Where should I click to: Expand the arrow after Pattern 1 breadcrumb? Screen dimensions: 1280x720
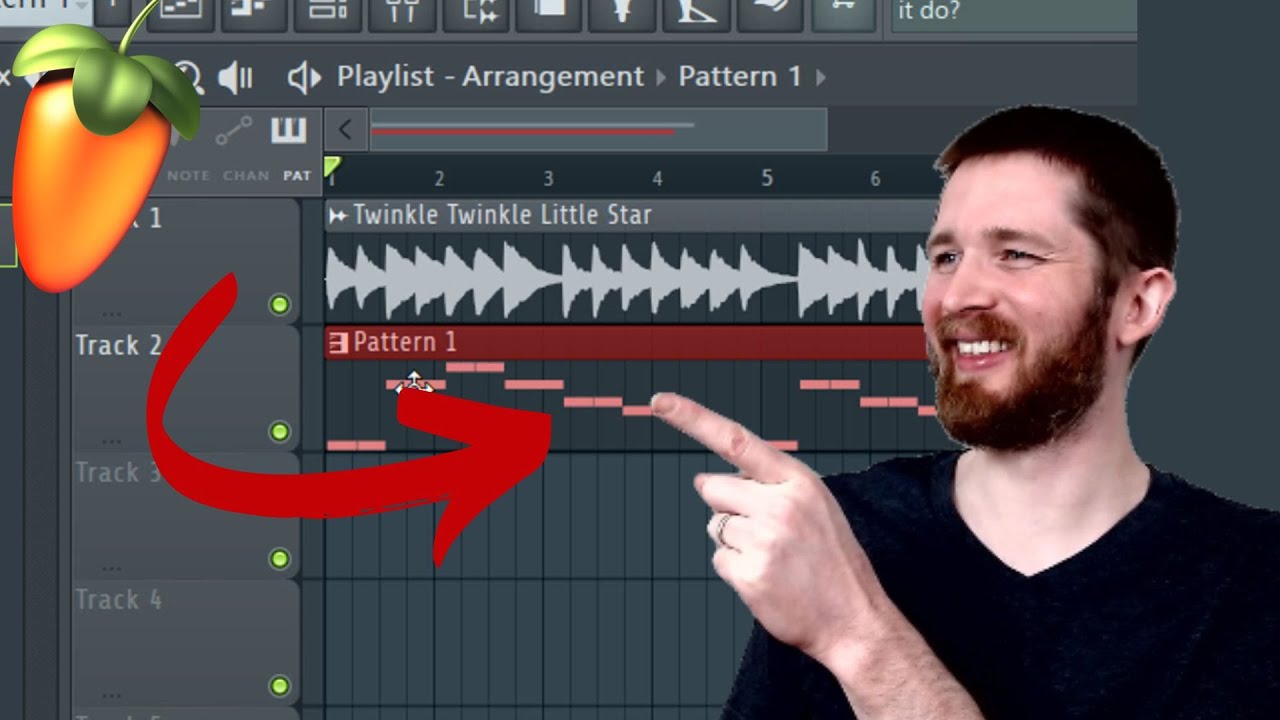coord(821,77)
